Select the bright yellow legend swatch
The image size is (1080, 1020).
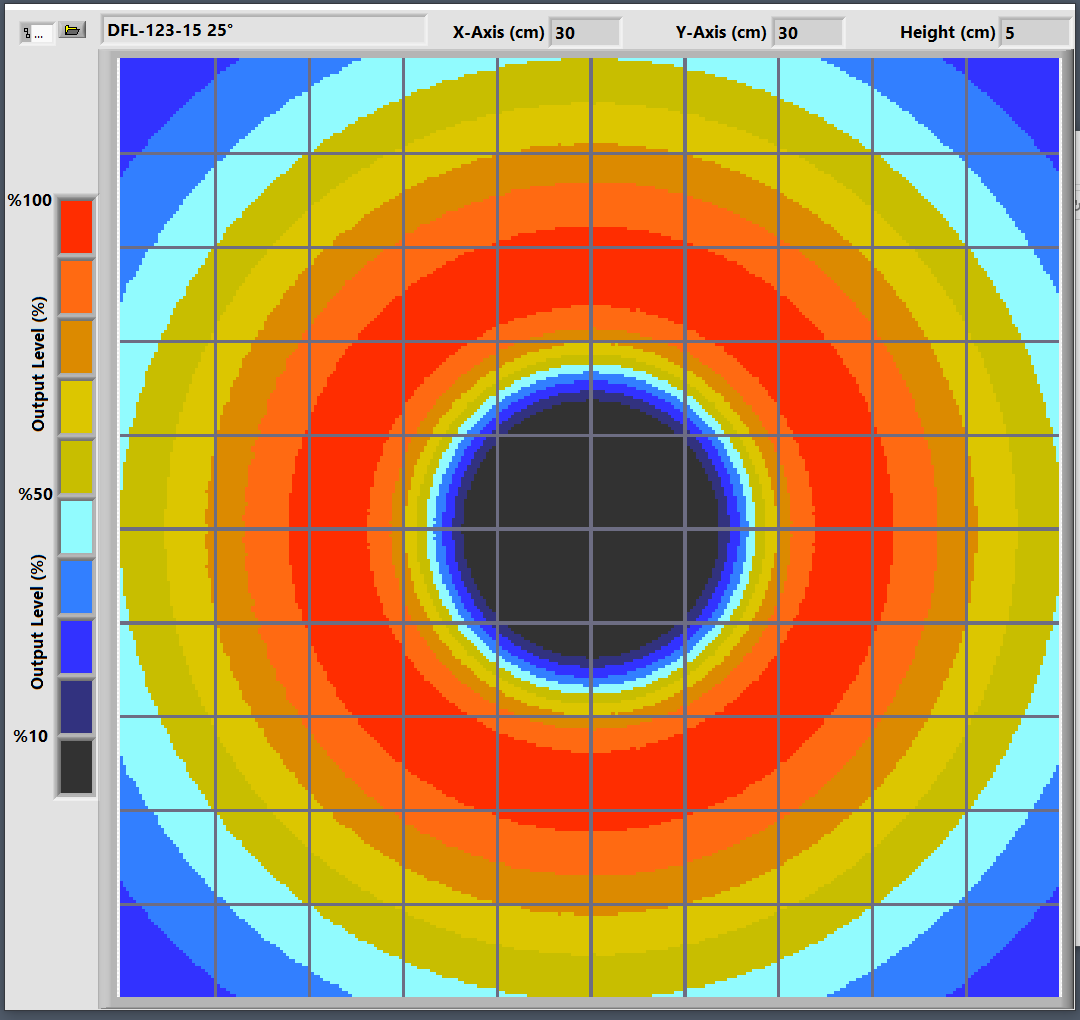coord(75,407)
